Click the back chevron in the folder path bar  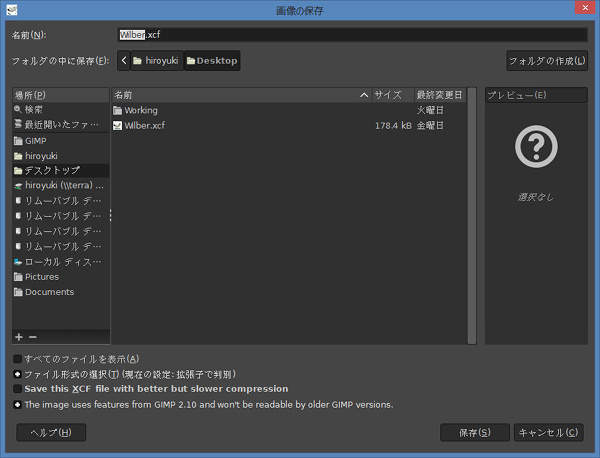[124, 60]
